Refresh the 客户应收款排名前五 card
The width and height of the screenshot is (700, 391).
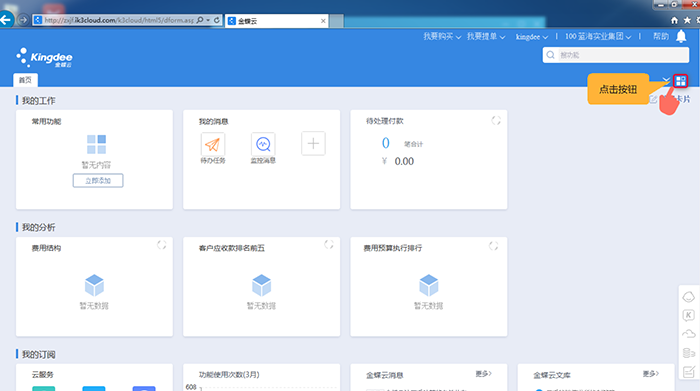tap(329, 245)
